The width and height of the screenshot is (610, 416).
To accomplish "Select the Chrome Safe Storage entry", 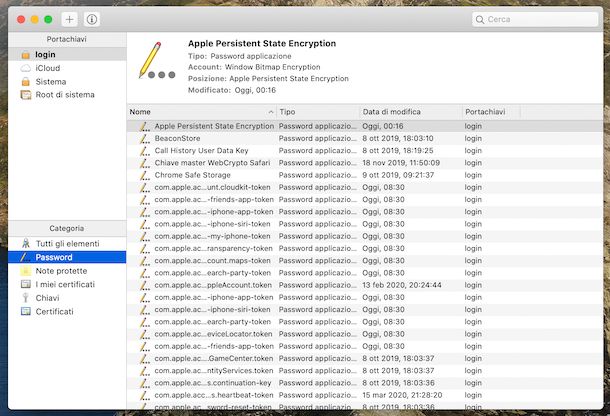I will coord(365,175).
